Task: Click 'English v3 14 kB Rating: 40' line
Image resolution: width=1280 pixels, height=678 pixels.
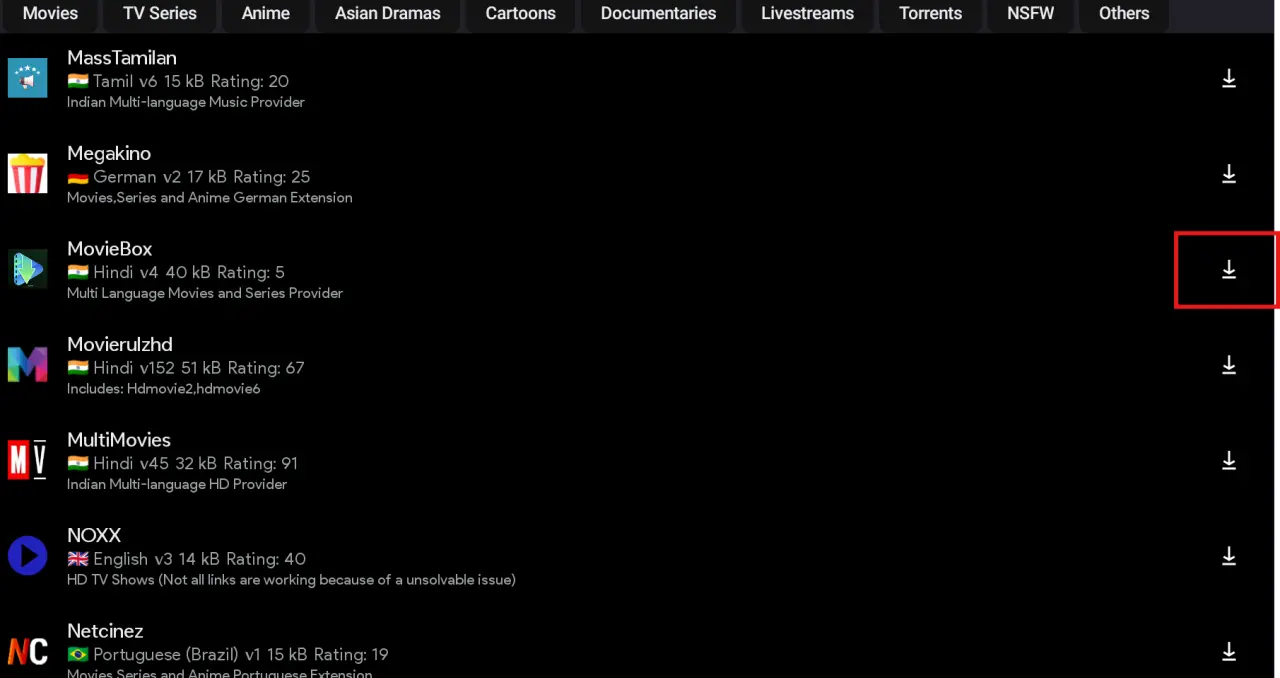Action: pyautogui.click(x=187, y=559)
